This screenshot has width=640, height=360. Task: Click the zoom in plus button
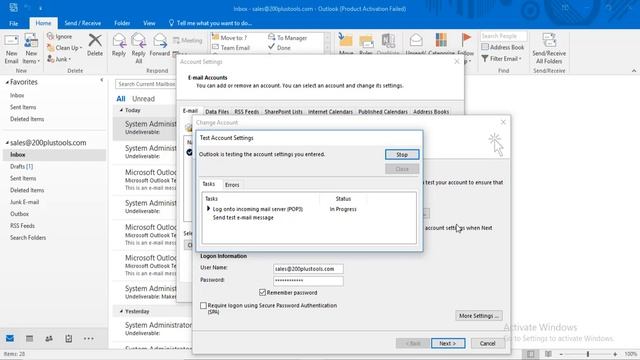pos(615,354)
